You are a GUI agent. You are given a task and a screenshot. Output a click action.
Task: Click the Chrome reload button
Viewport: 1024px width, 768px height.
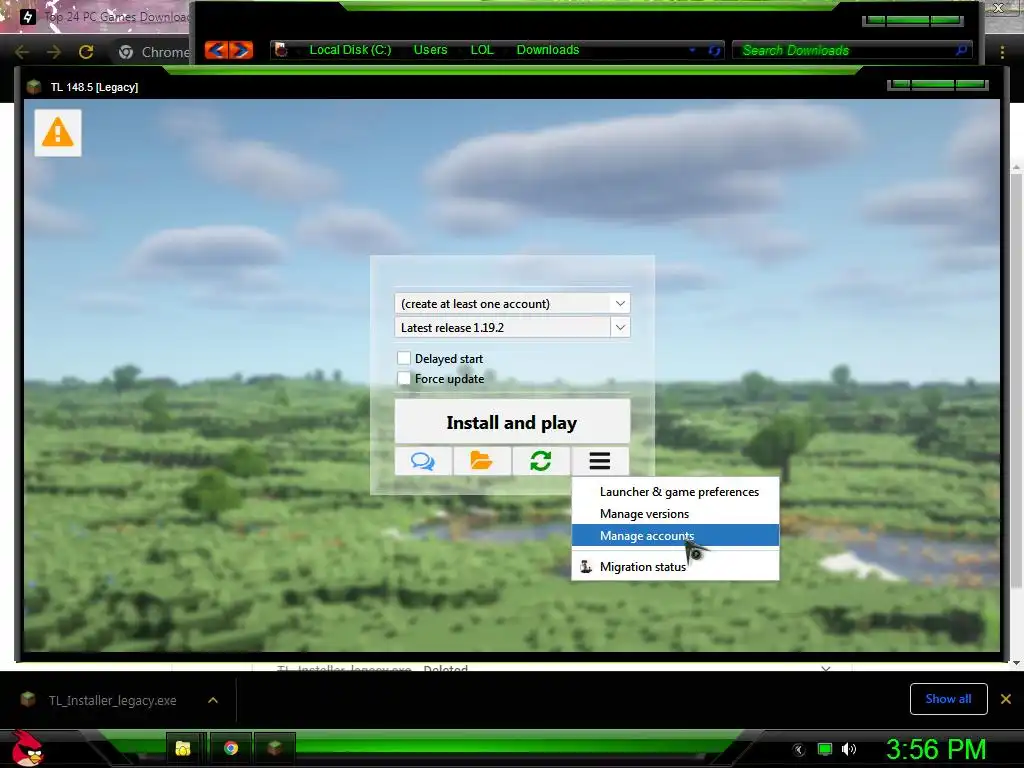click(86, 52)
